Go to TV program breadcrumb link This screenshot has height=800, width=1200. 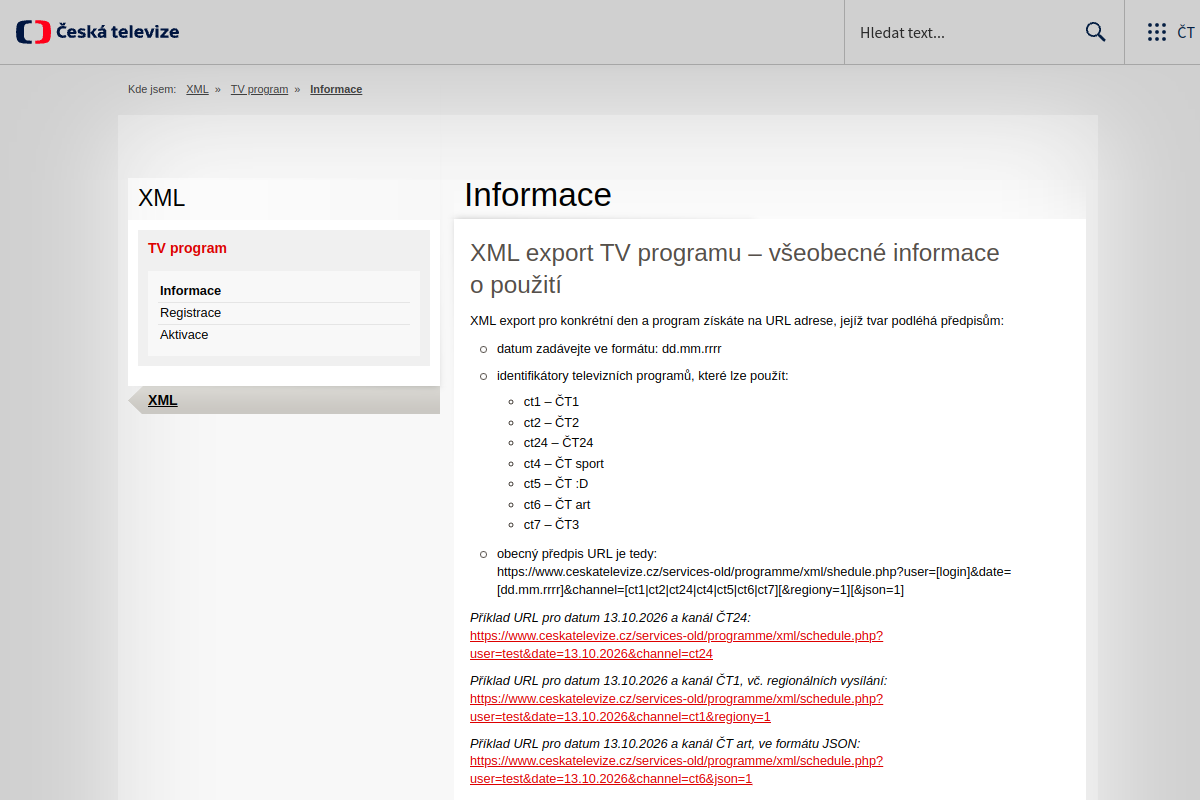259,89
